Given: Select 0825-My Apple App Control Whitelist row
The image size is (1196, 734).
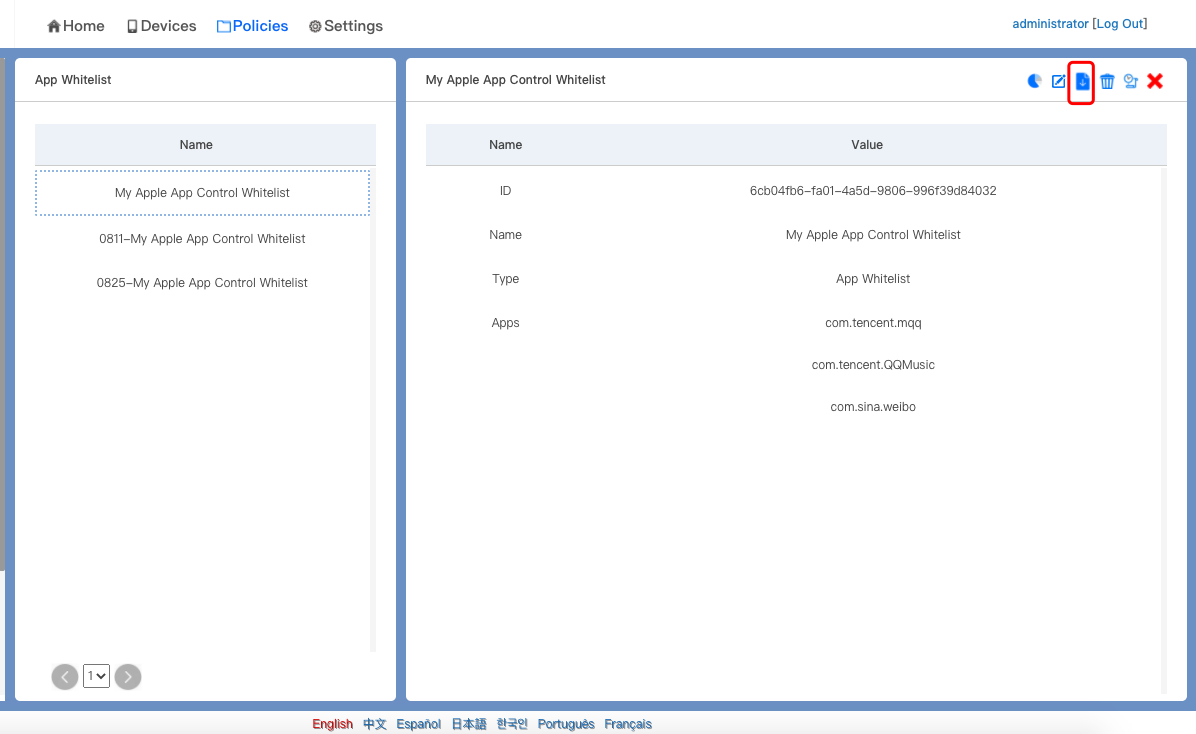Looking at the screenshot, I should [x=202, y=283].
